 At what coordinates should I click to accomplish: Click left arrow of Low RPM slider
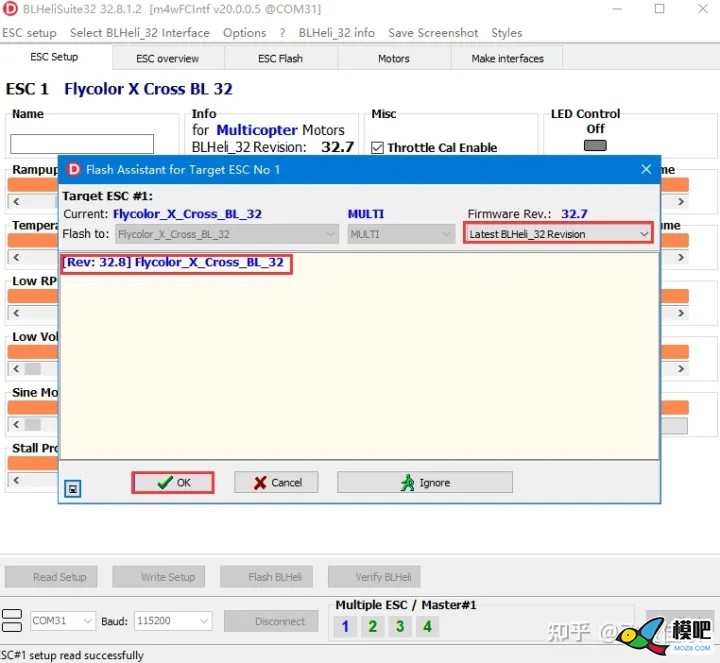point(17,313)
